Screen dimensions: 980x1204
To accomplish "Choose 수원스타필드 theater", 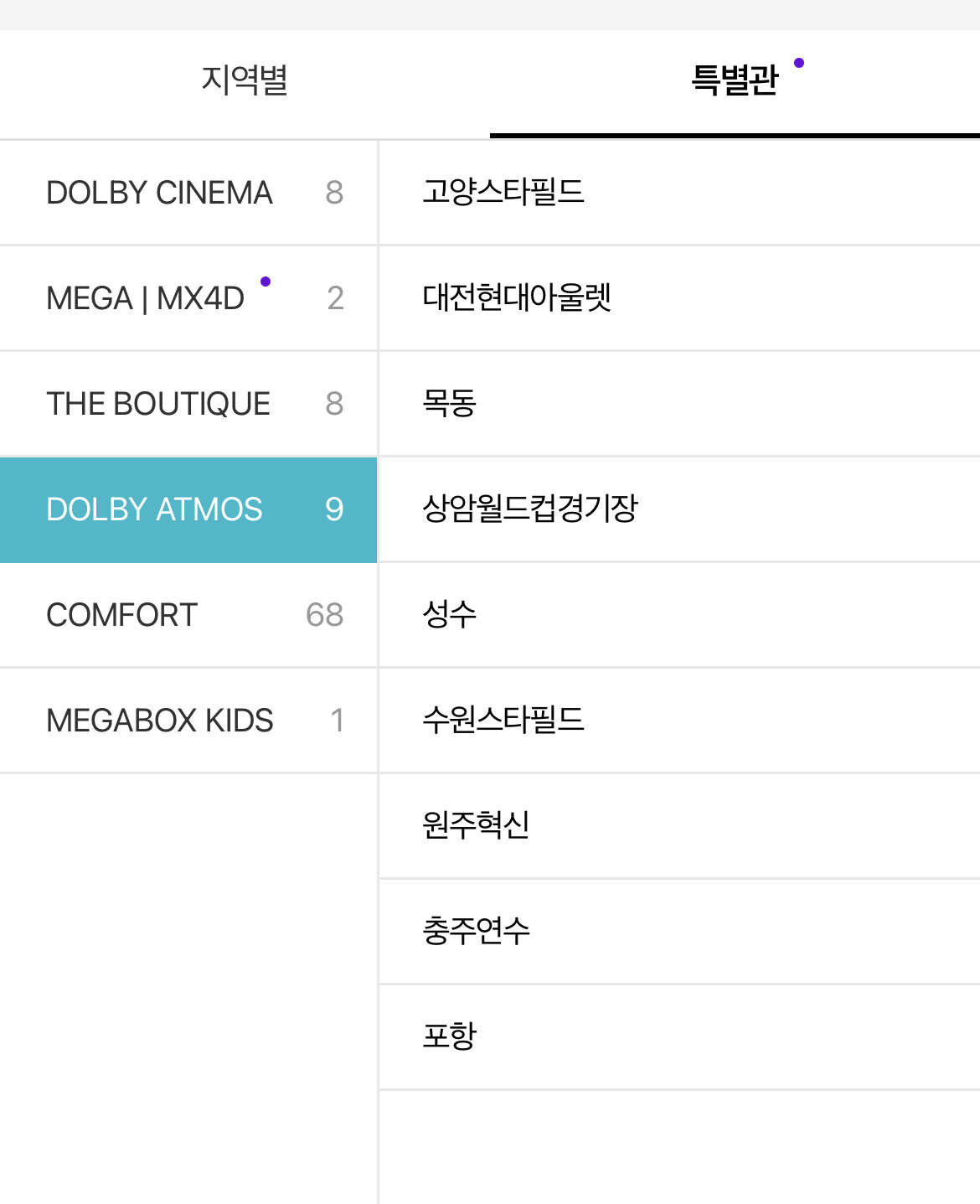I will point(503,720).
